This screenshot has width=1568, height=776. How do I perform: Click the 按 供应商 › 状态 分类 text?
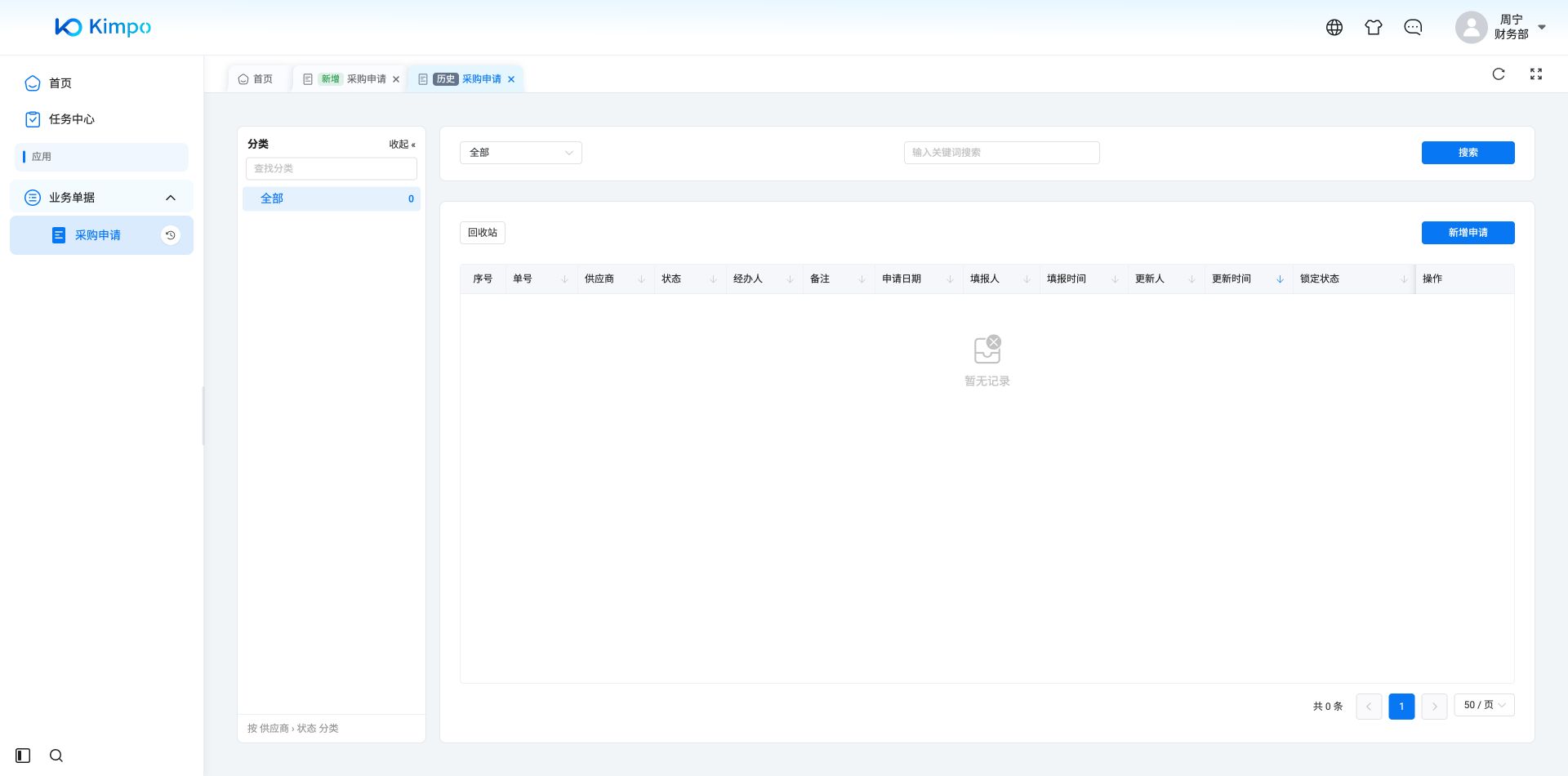coord(293,729)
